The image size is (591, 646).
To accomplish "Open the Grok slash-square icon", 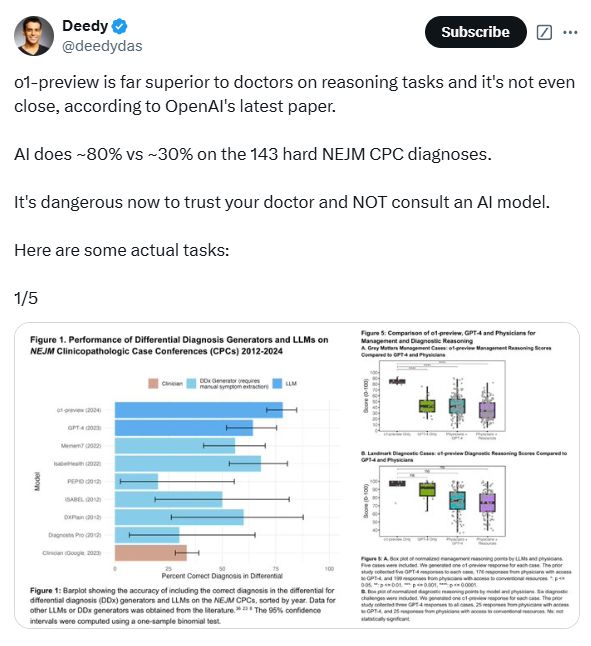I will 544,32.
